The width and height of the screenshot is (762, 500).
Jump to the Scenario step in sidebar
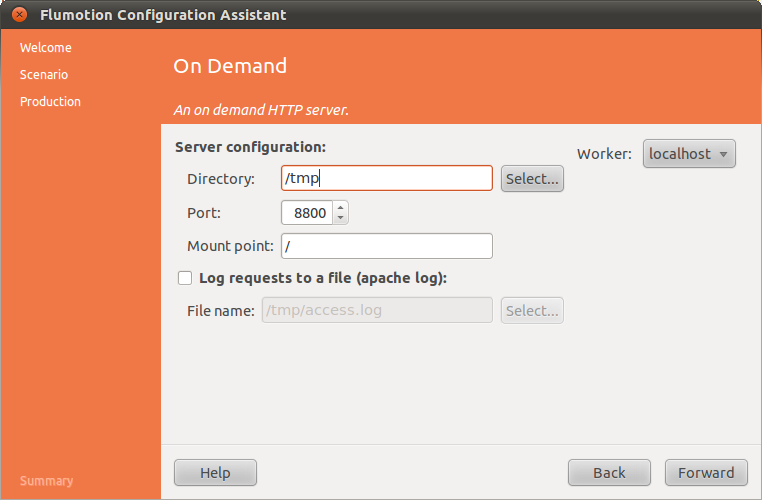tap(44, 74)
